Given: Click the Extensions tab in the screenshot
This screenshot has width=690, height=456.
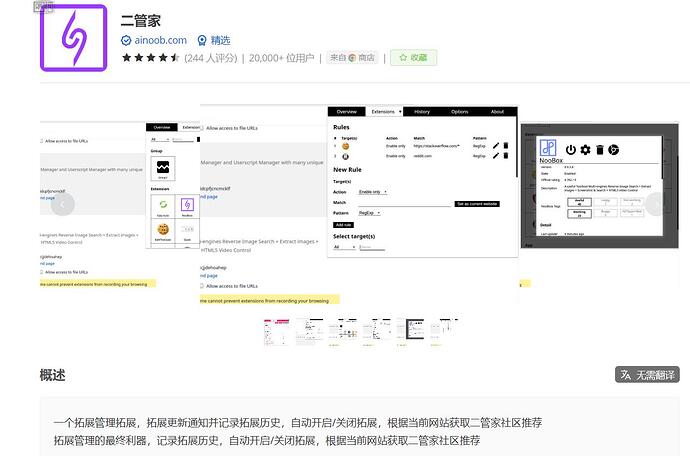Looking at the screenshot, I should click(384, 112).
